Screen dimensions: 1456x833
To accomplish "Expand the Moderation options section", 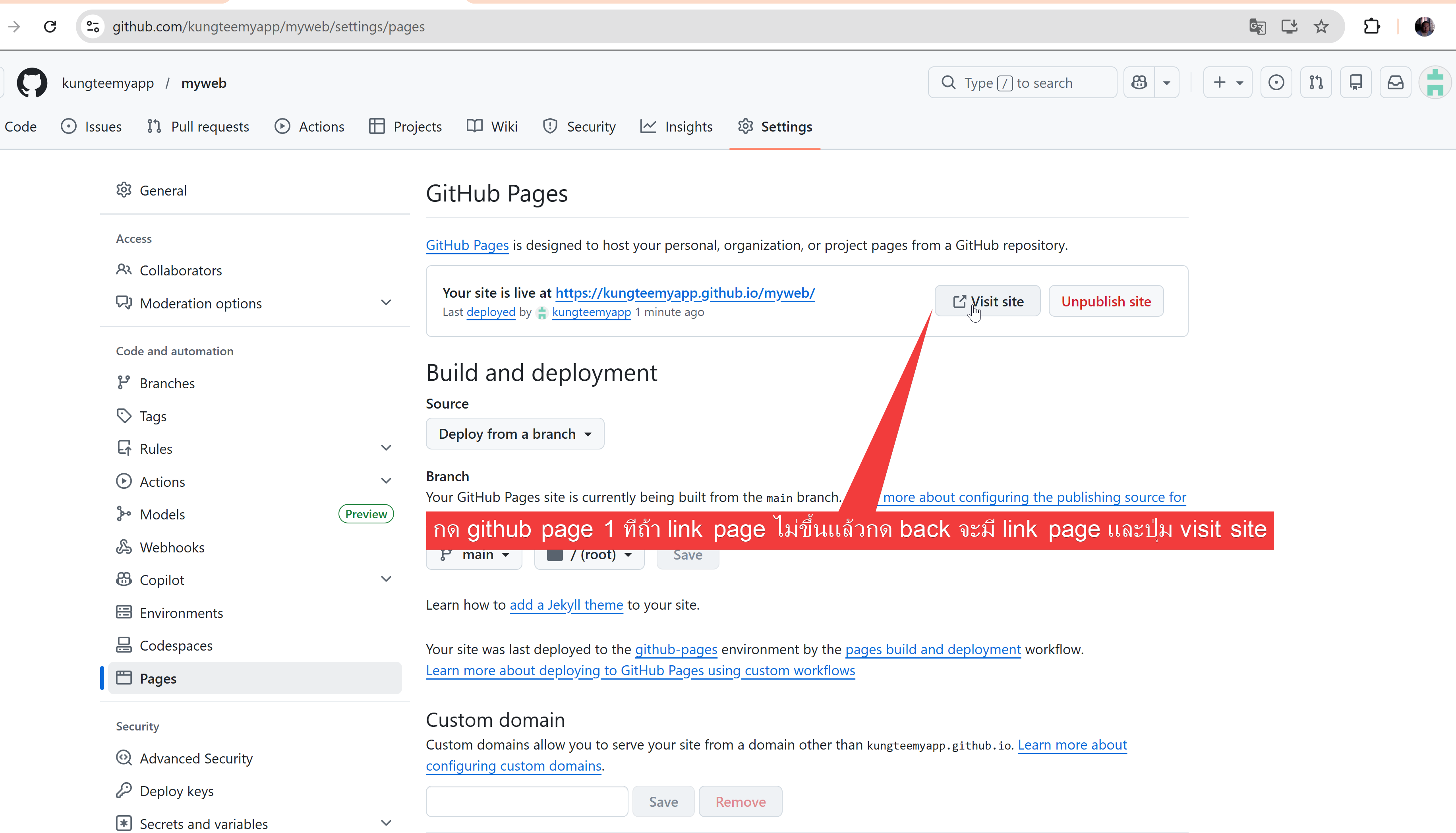I will point(386,303).
